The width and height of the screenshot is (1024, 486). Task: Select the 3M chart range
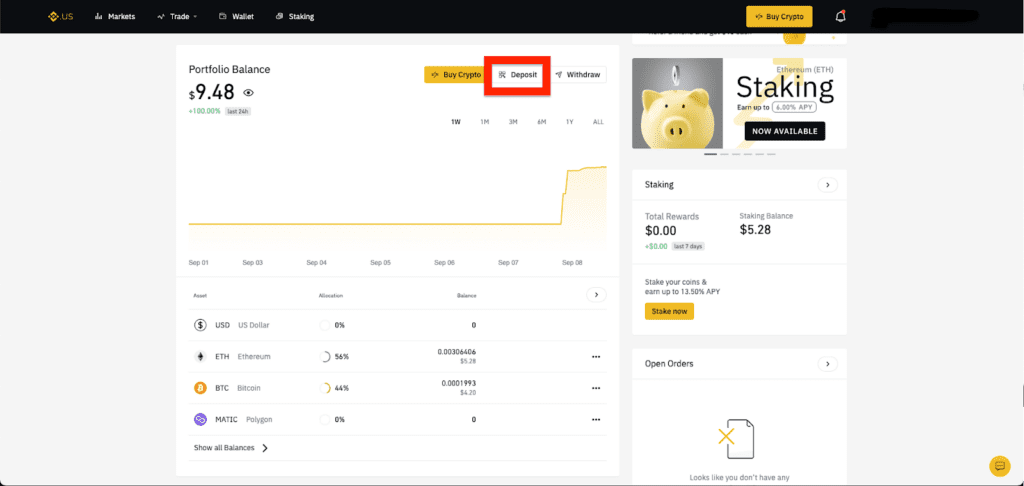pos(513,122)
